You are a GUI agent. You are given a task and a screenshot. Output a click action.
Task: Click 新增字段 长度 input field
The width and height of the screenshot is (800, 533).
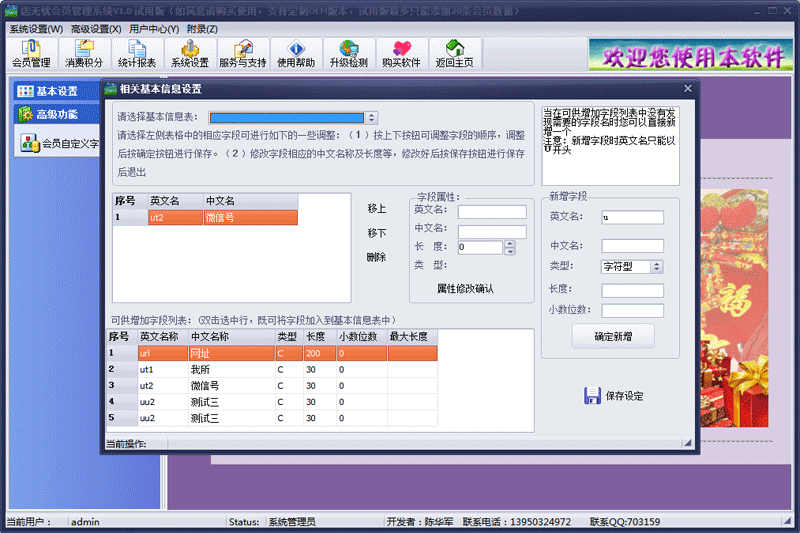pos(633,290)
